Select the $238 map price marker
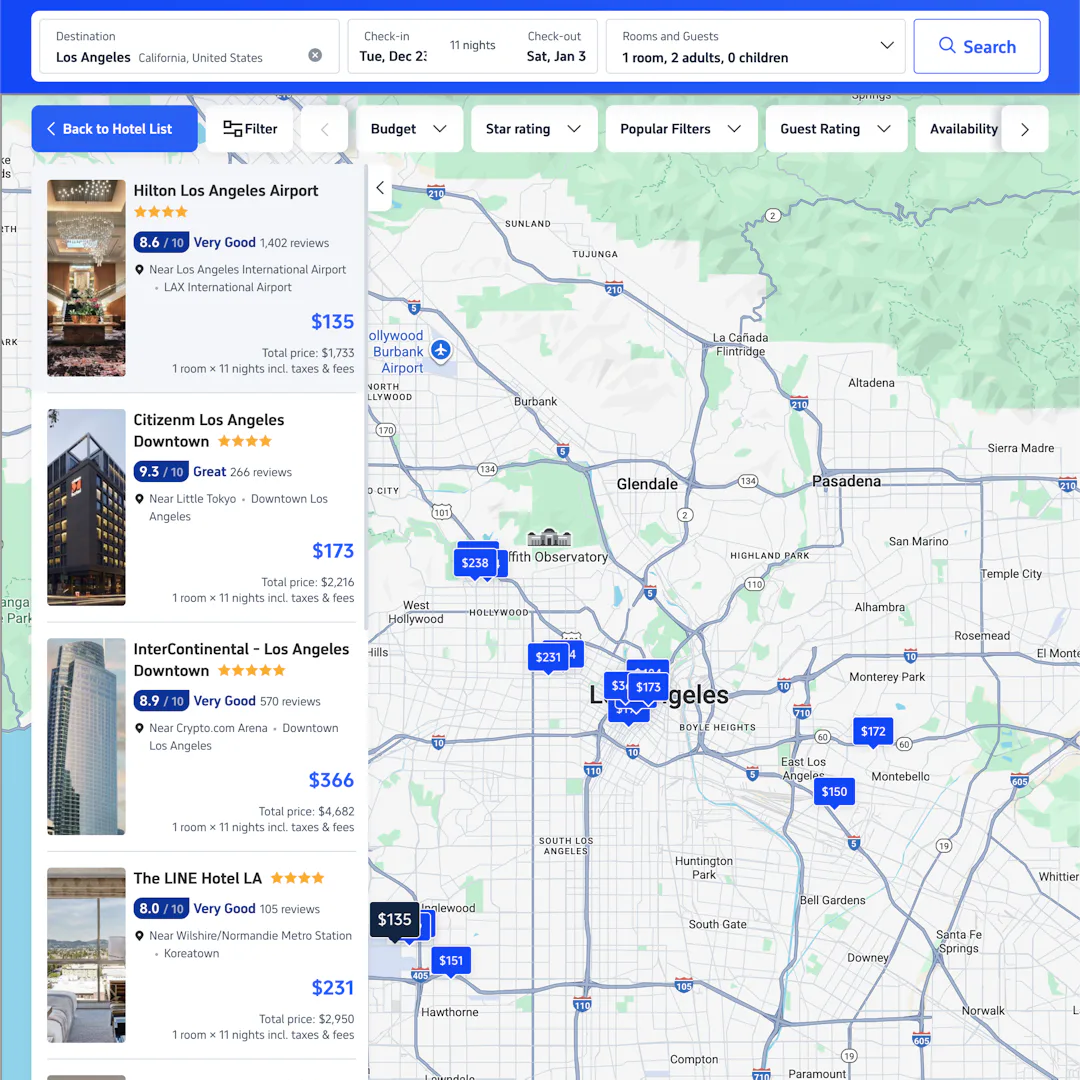1080x1080 pixels. click(475, 563)
